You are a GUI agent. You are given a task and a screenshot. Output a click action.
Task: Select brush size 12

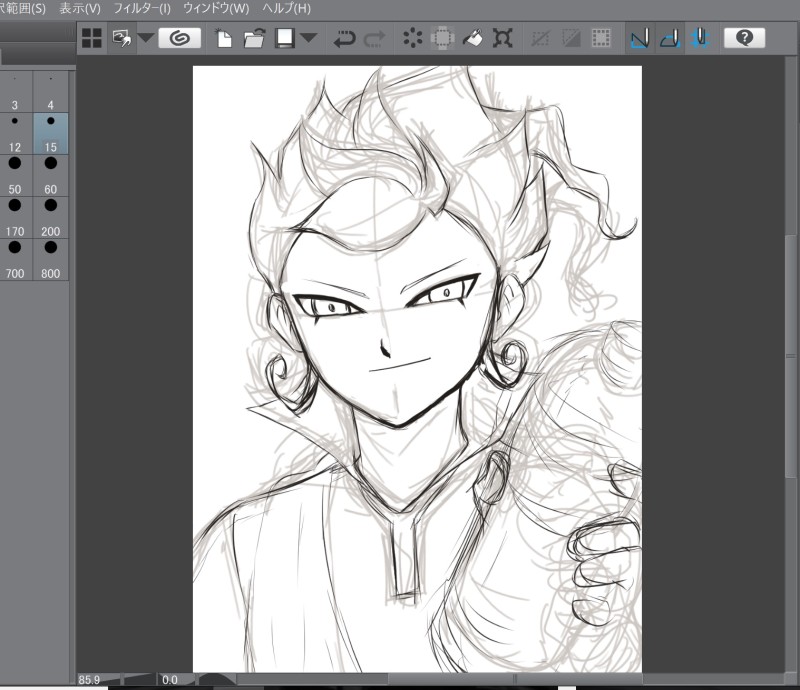[15, 134]
